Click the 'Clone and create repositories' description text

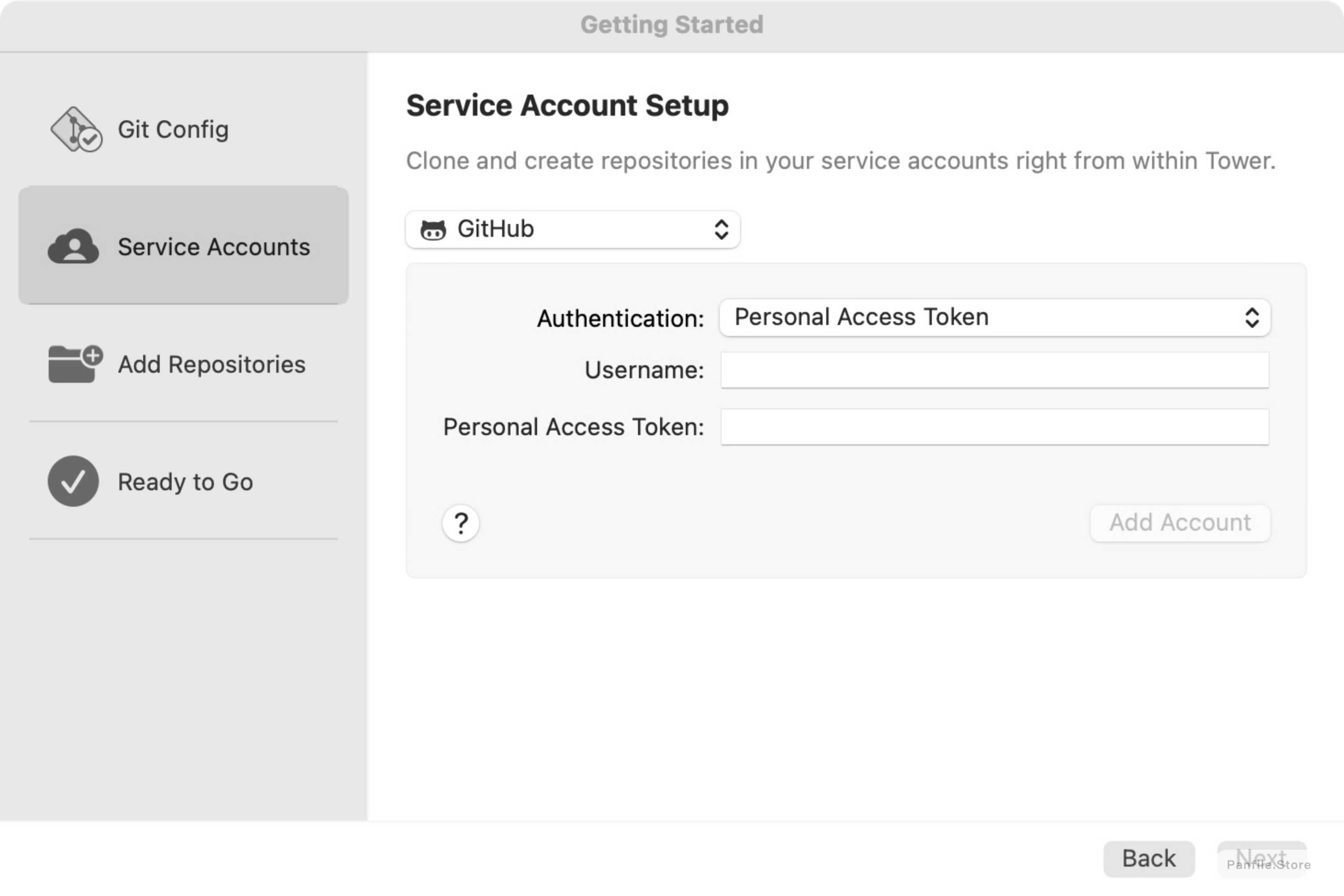coord(840,161)
